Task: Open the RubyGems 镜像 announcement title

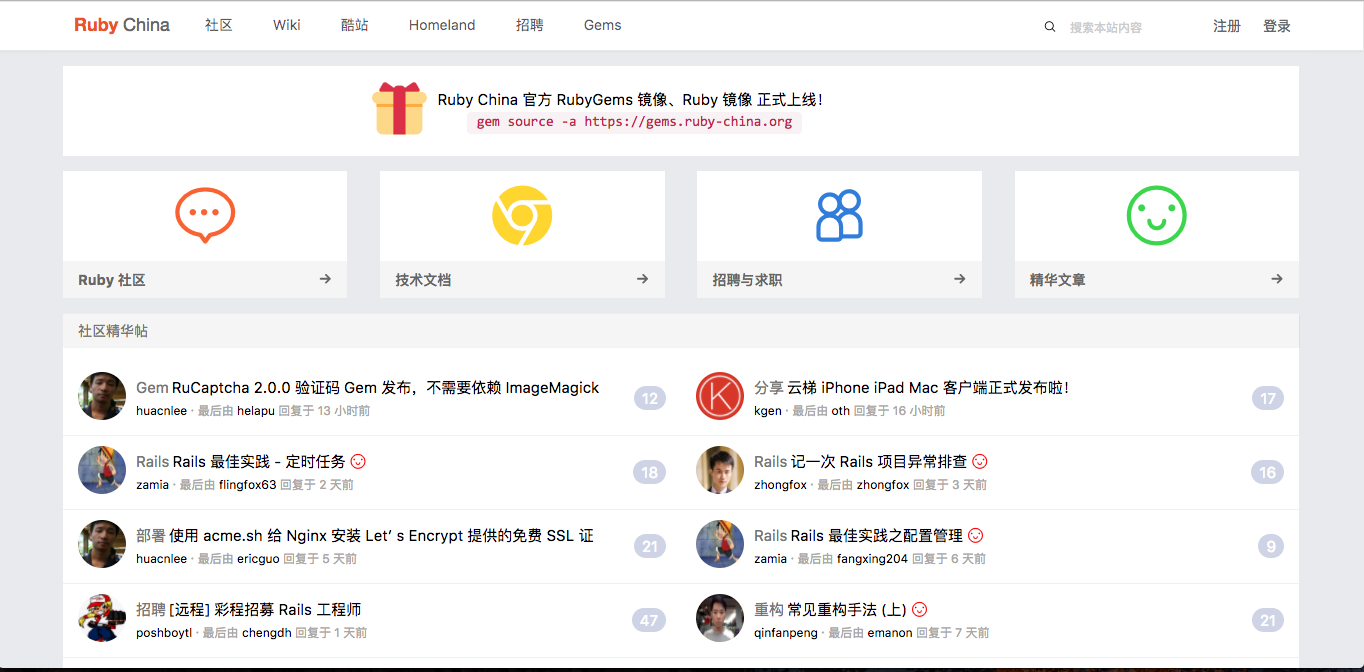Action: (630, 99)
